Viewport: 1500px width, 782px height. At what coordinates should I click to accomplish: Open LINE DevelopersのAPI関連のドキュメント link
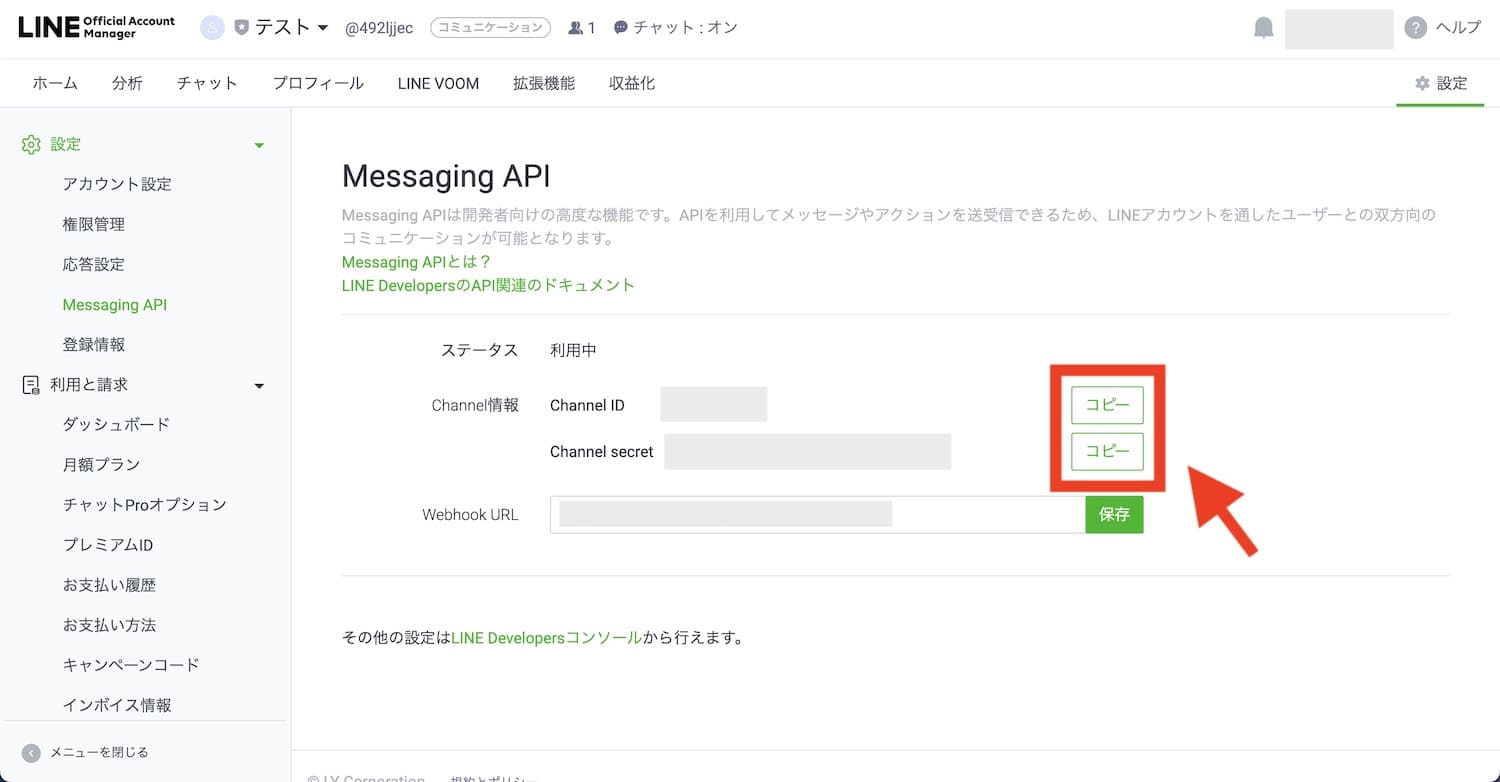click(488, 285)
